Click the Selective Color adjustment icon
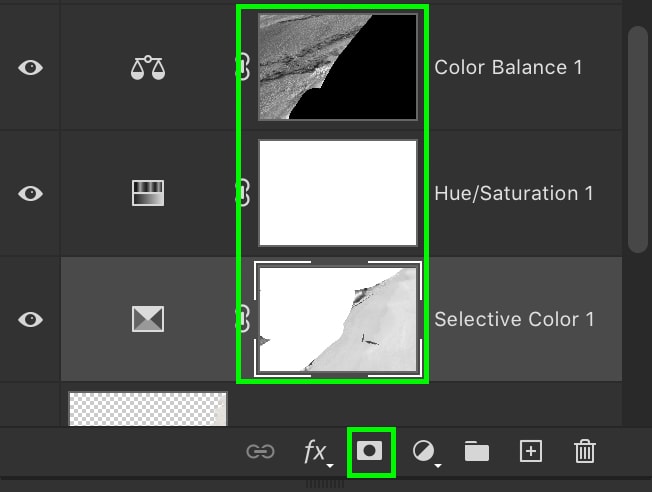 click(x=148, y=319)
